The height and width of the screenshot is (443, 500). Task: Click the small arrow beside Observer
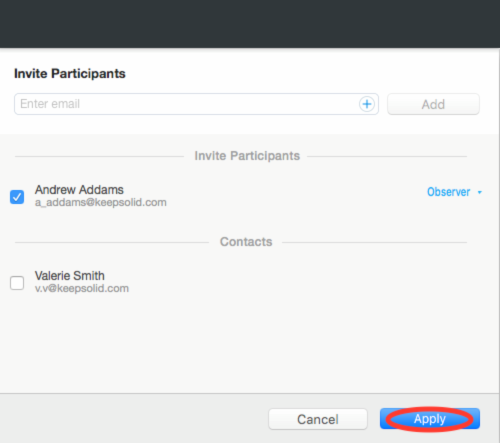pyautogui.click(x=480, y=192)
